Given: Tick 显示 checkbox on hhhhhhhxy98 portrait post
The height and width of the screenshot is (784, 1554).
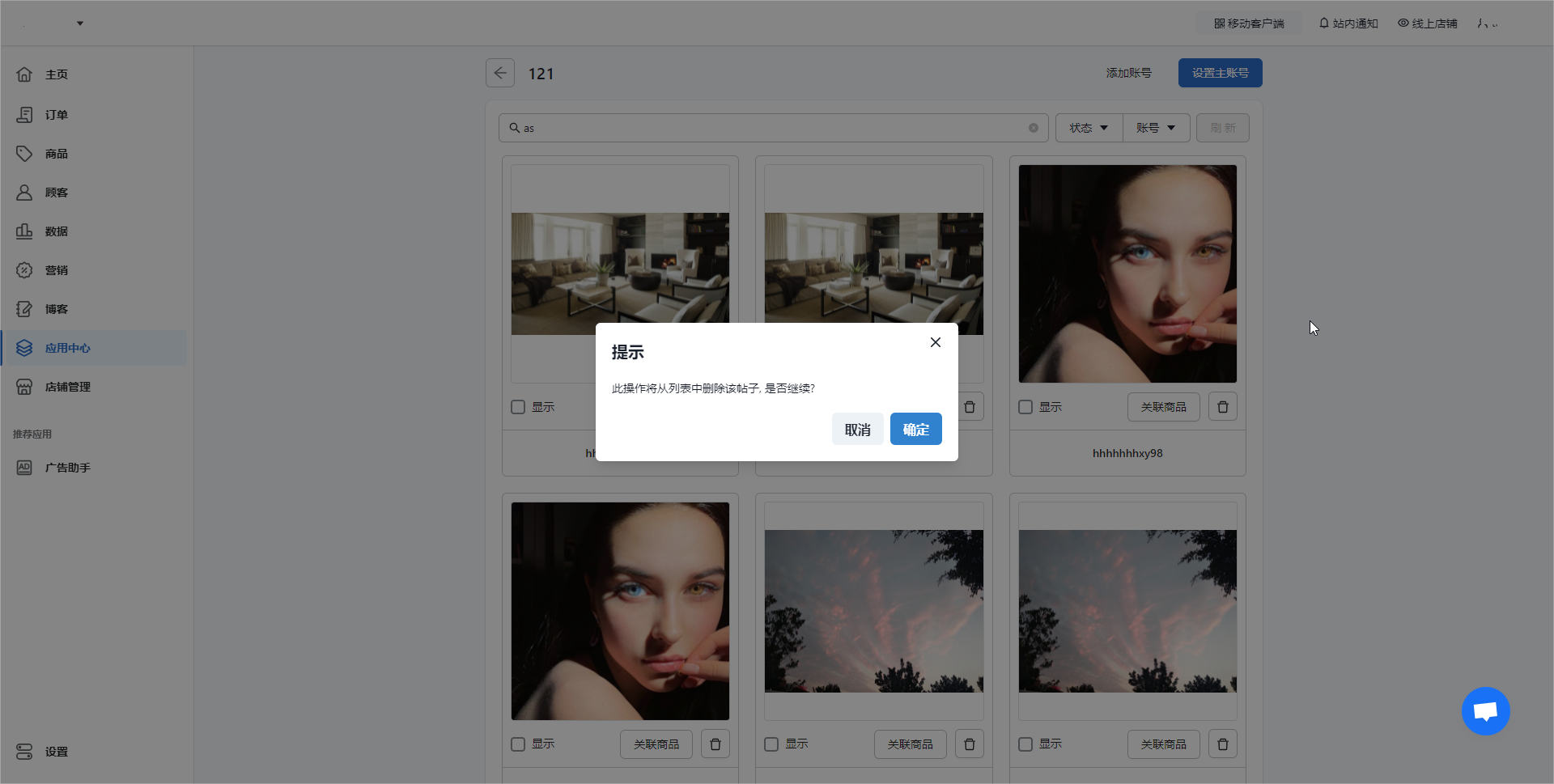Looking at the screenshot, I should pos(1025,407).
